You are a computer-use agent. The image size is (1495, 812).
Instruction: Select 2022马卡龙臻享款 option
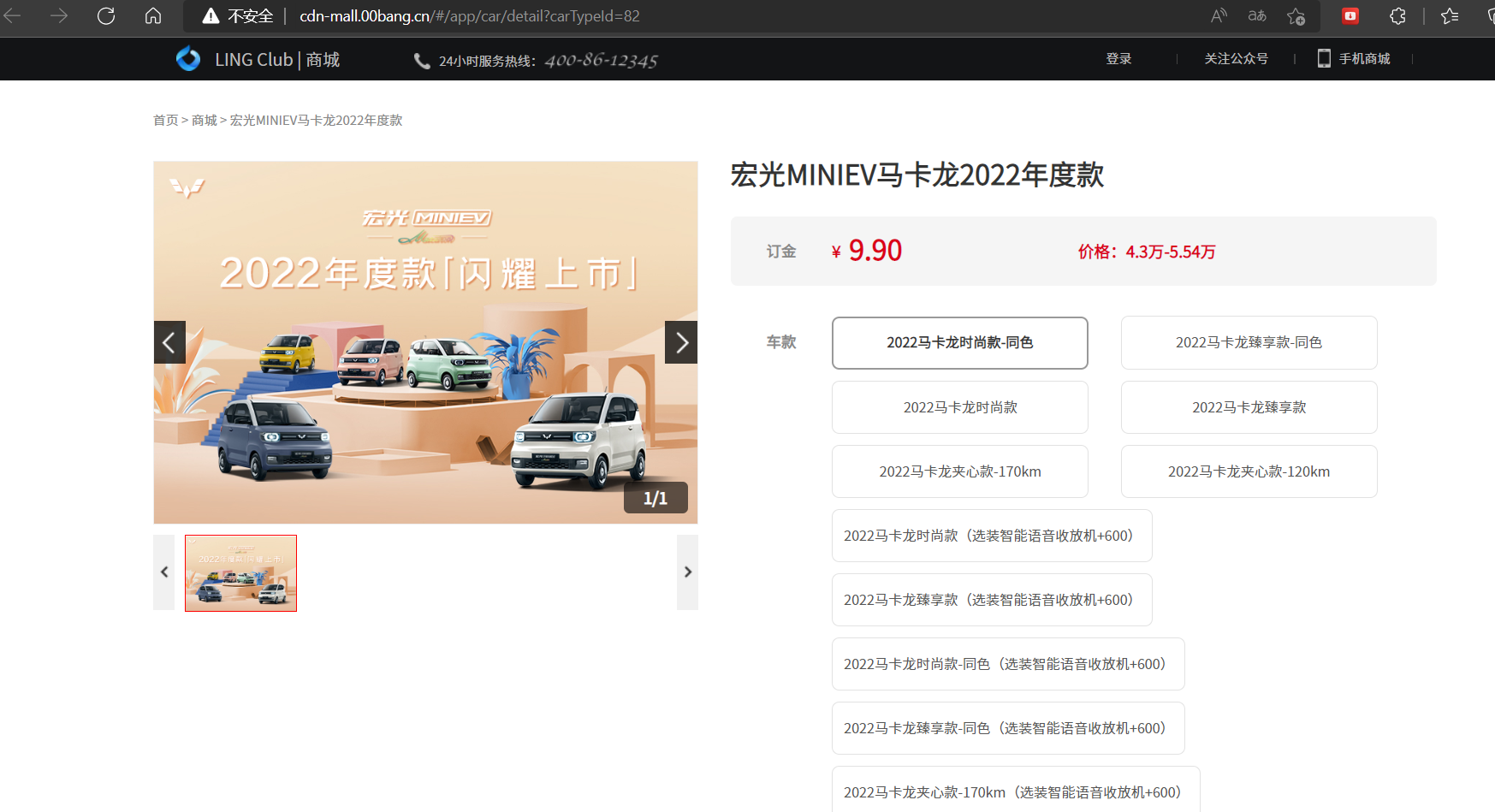[x=1249, y=407]
